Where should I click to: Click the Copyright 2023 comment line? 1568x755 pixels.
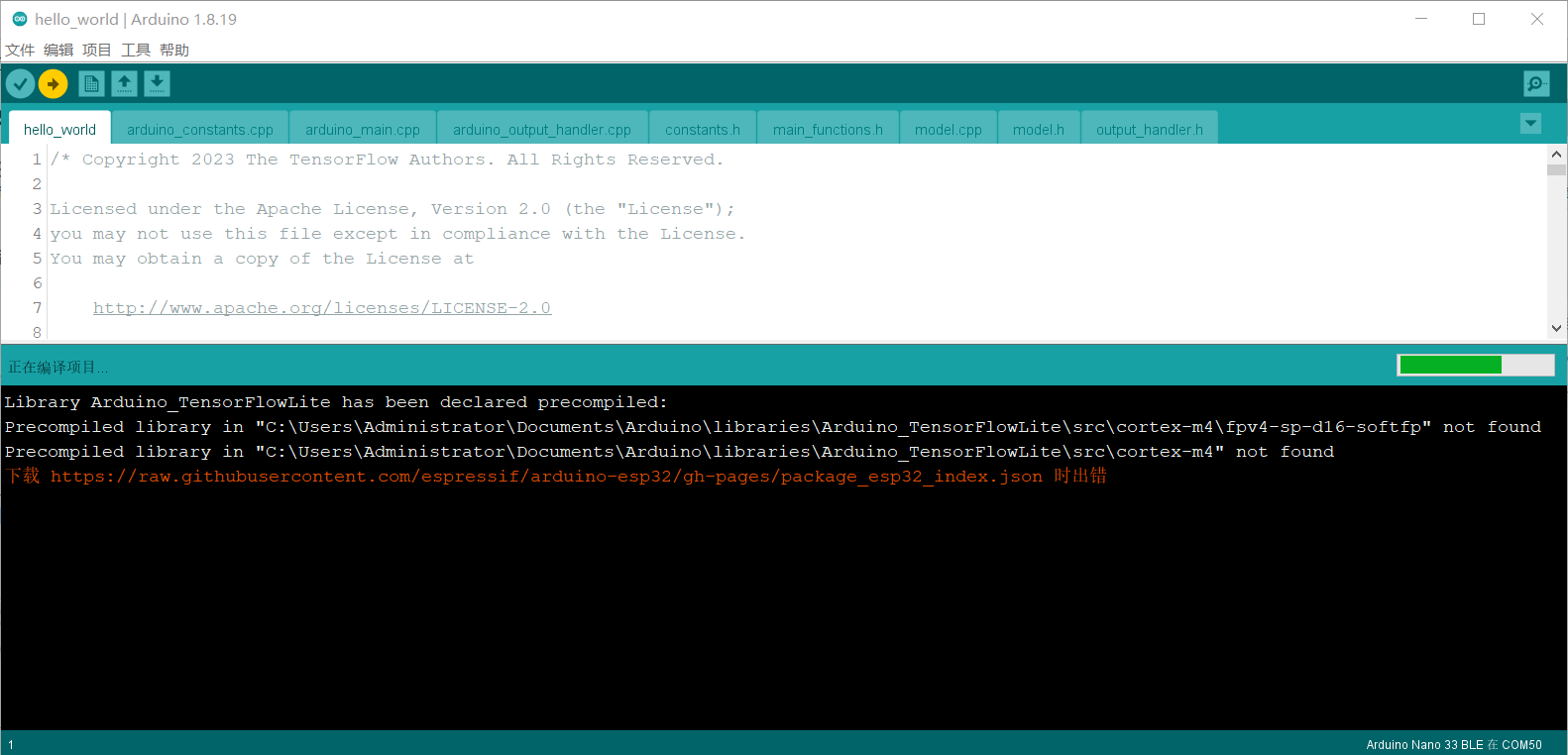(388, 160)
